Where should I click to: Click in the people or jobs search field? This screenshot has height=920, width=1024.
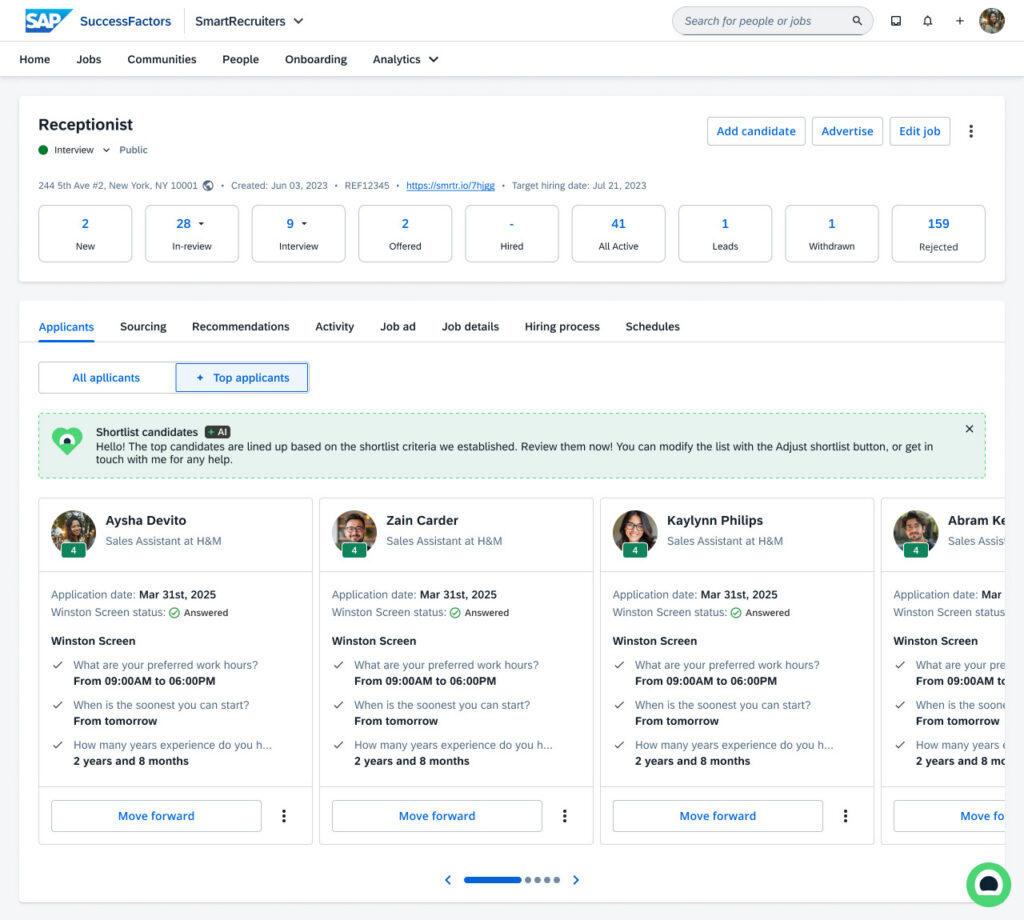coord(763,21)
